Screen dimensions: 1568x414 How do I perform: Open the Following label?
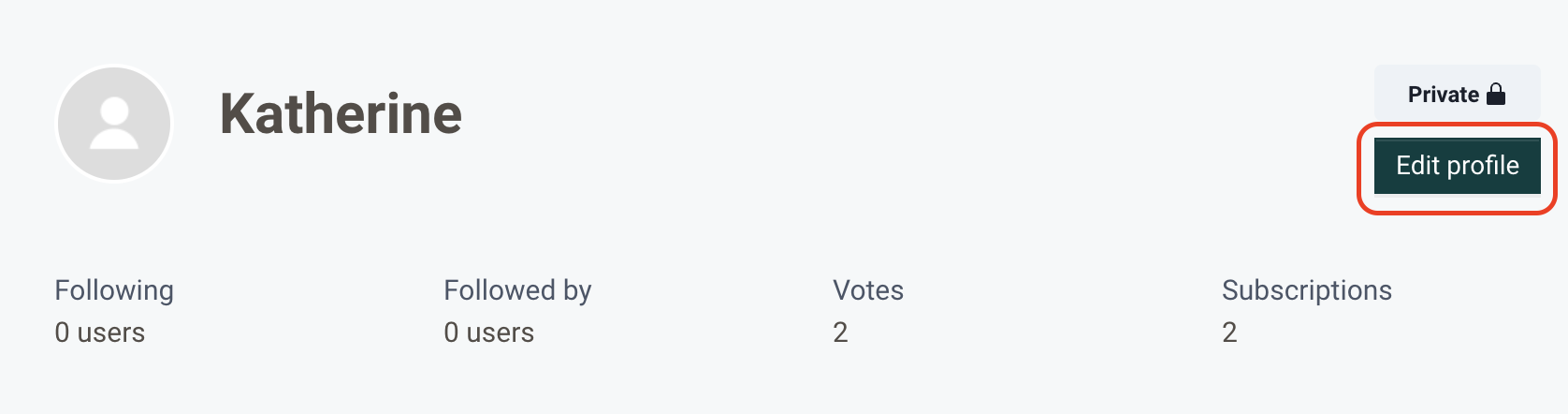tap(114, 290)
